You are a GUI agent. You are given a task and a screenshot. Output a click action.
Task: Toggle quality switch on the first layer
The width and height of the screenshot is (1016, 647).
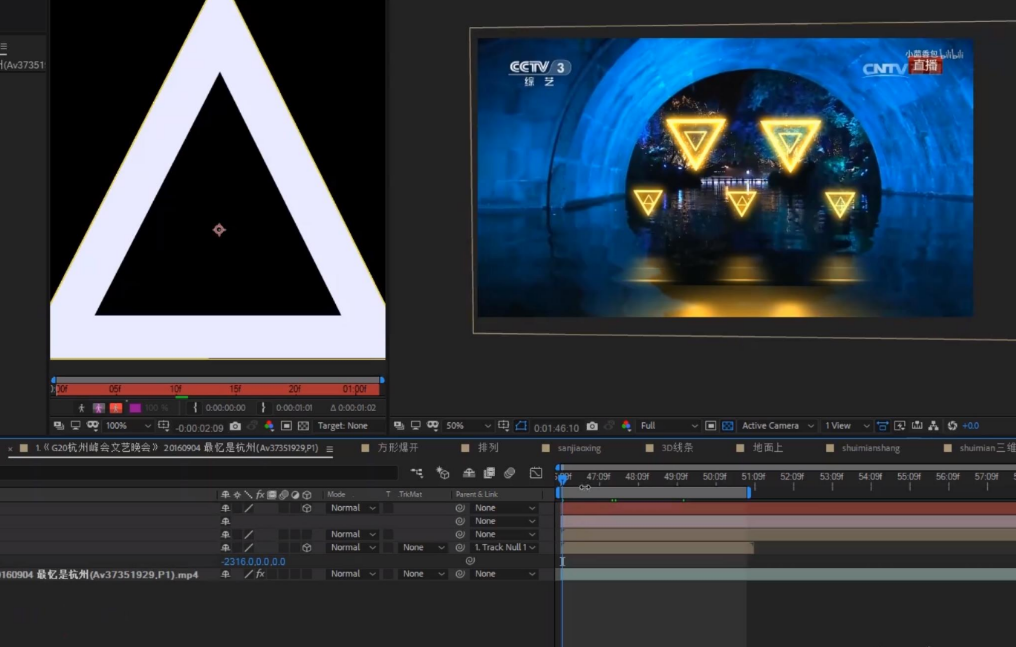pyautogui.click(x=249, y=508)
